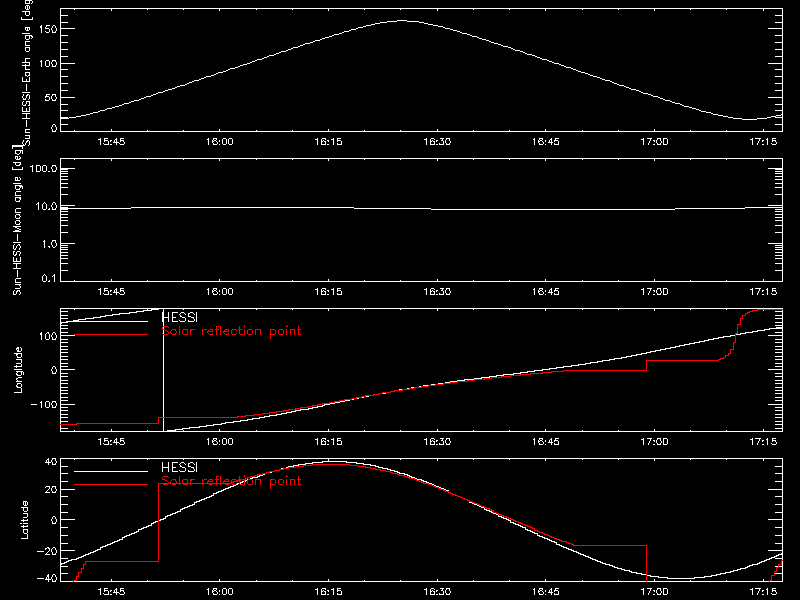Select the 'Latitude' y-axis title

click(24, 520)
